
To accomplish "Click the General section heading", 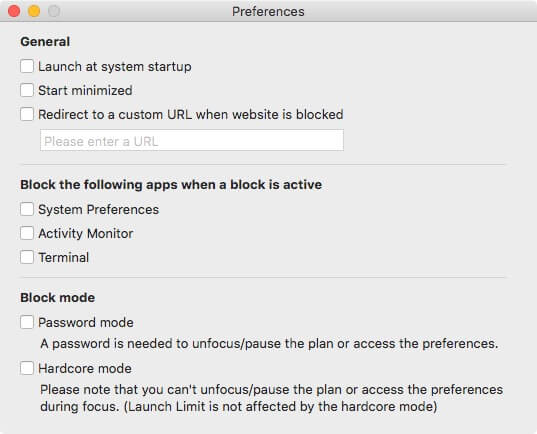I will (x=45, y=42).
